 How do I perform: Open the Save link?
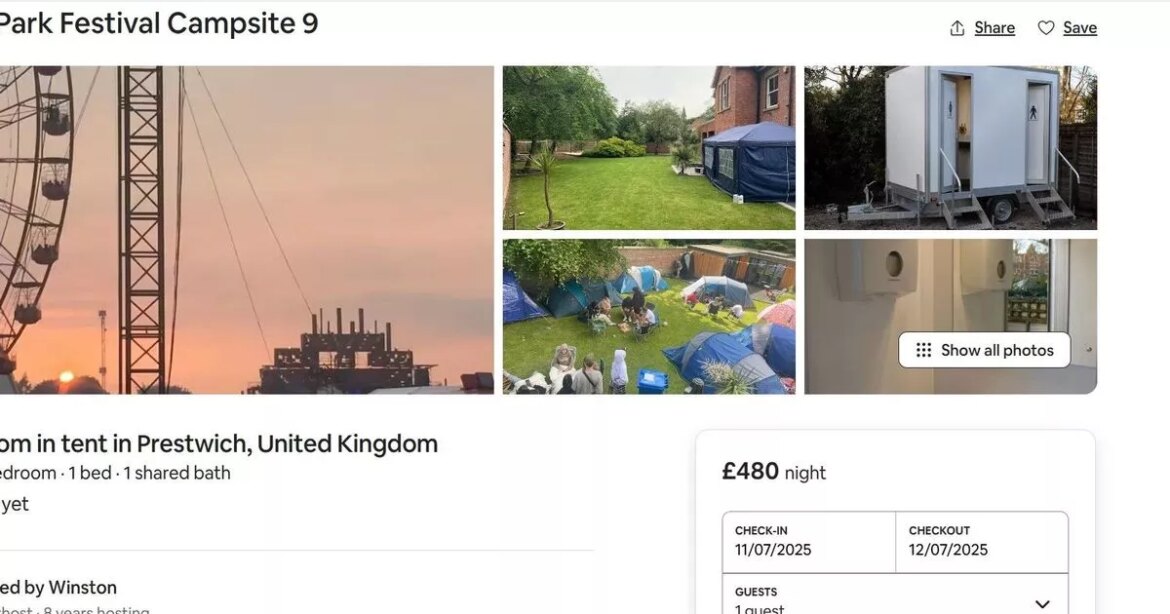[x=1080, y=28]
